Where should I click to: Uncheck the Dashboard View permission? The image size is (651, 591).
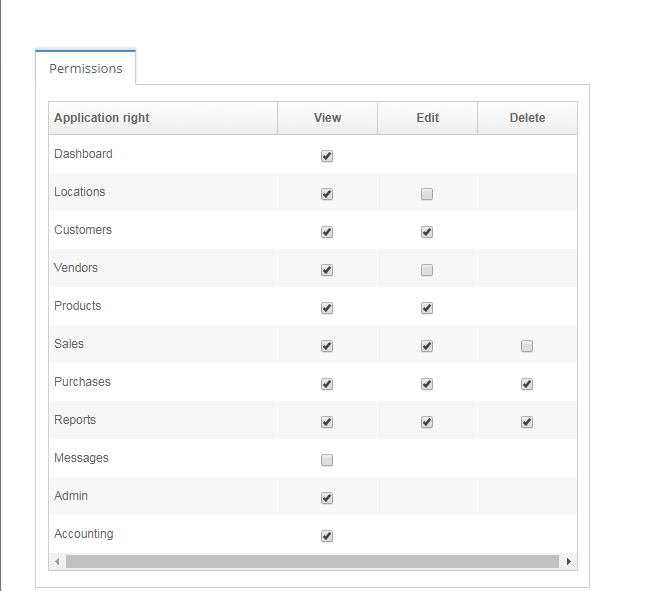[327, 156]
